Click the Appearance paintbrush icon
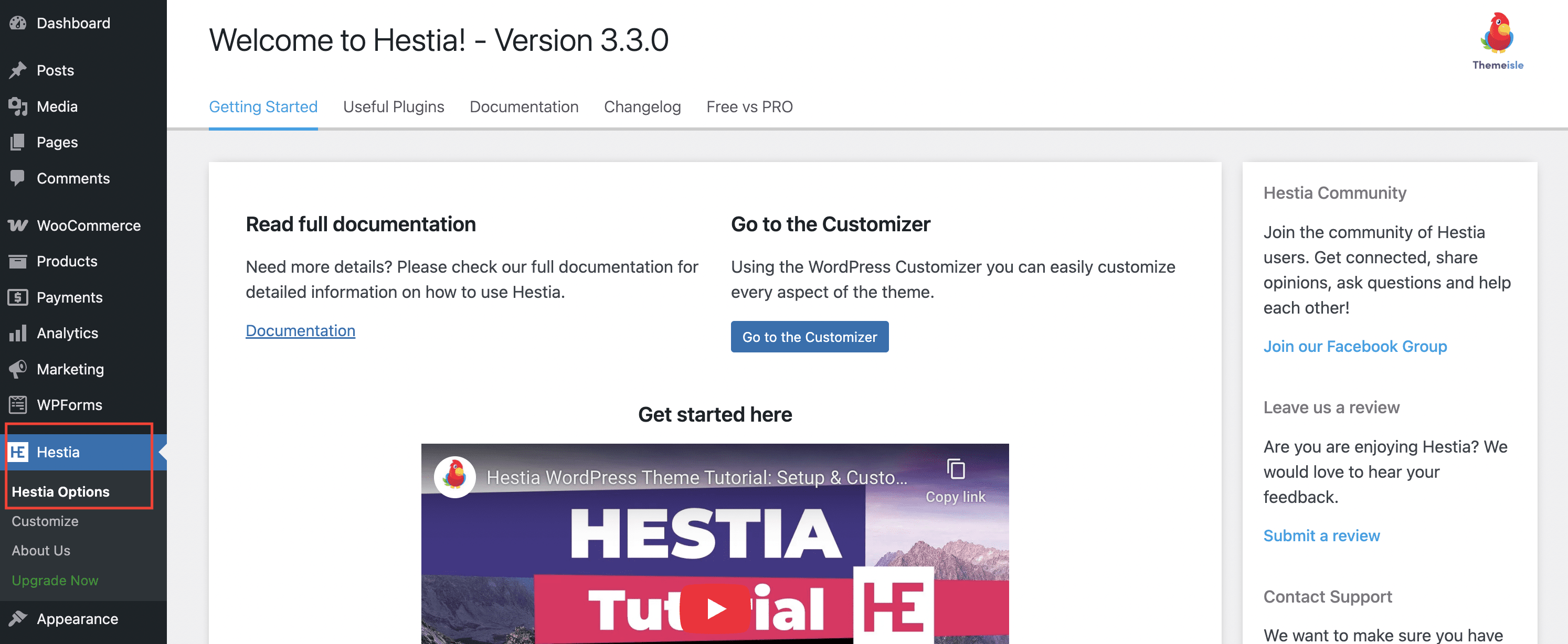Image resolution: width=1568 pixels, height=644 pixels. coord(18,618)
